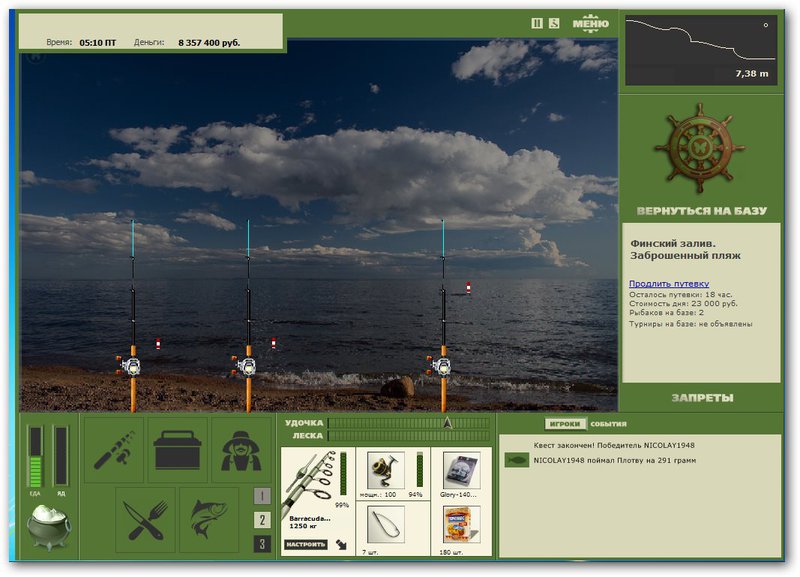Click the S icon beside the pause button
The image size is (800, 577).
[x=554, y=23]
